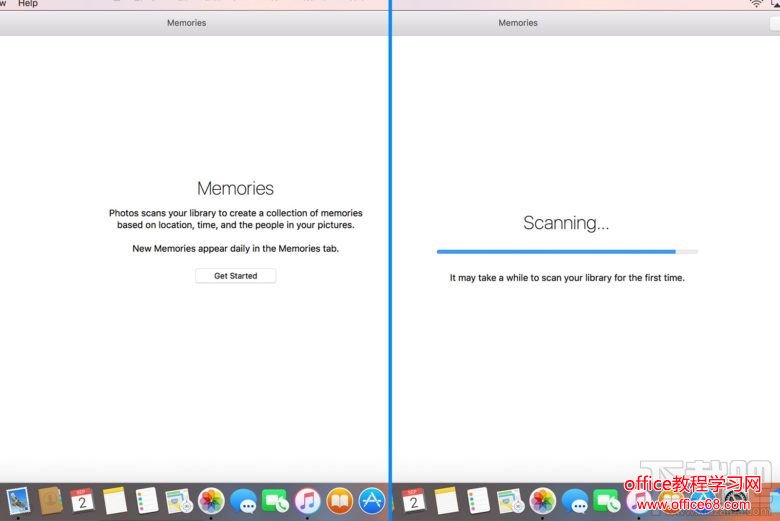Open Reminders in the Scanning screen's dock
Screen dimensions: 780x521
[x=478, y=501]
